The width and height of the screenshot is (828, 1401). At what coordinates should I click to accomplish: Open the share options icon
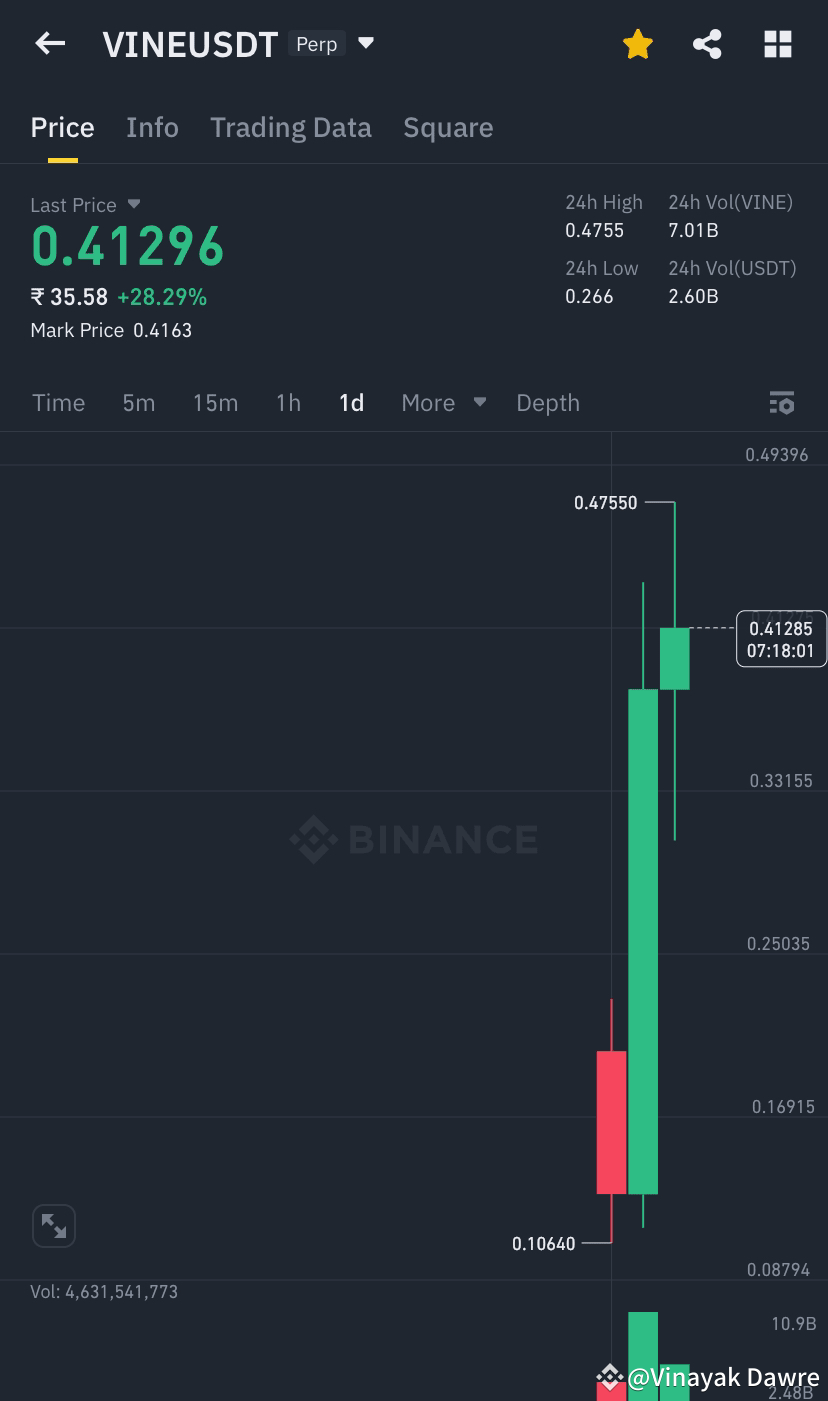[x=707, y=43]
